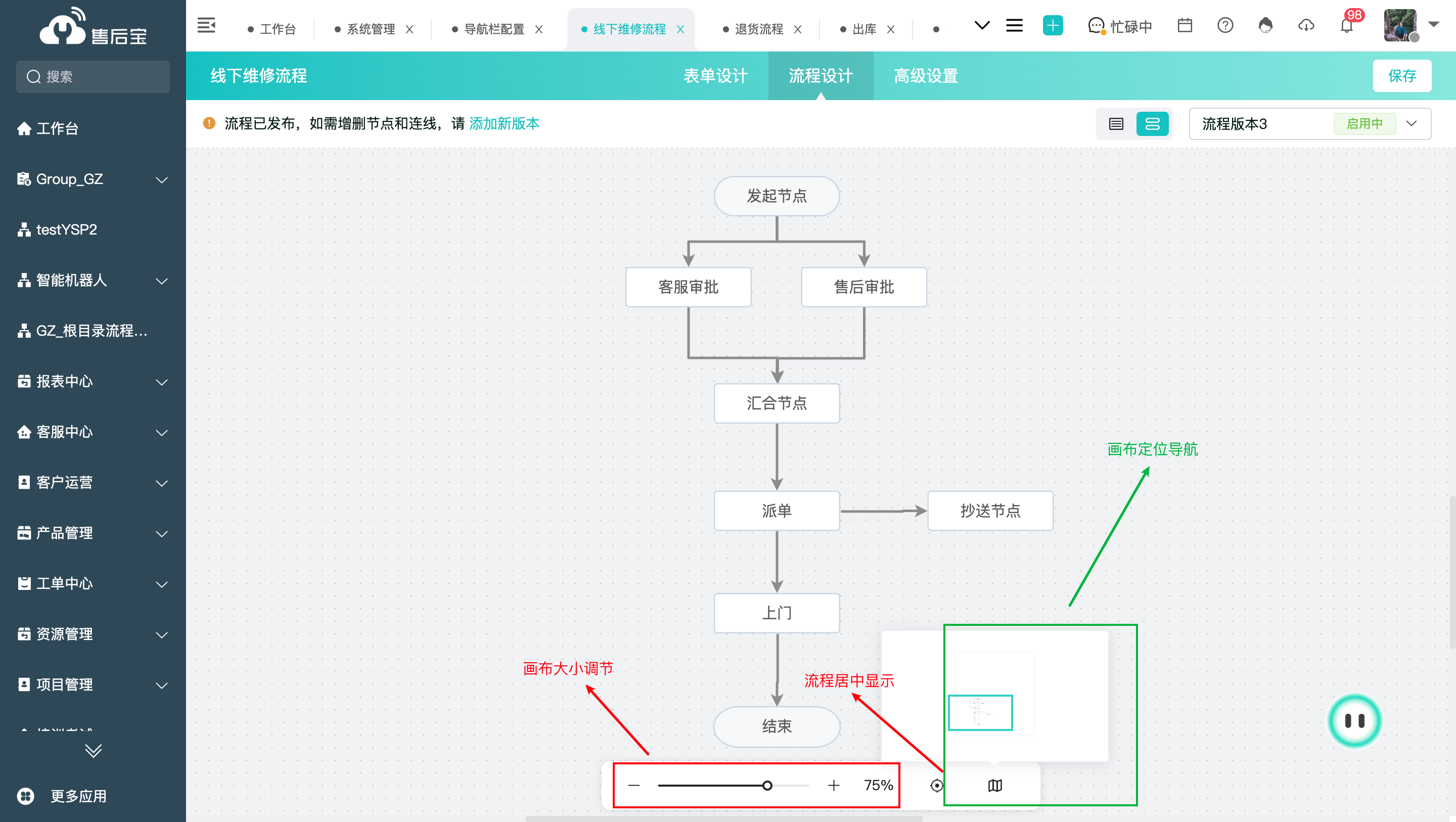Click the 添加新版本 link
The width and height of the screenshot is (1456, 822).
[x=504, y=123]
